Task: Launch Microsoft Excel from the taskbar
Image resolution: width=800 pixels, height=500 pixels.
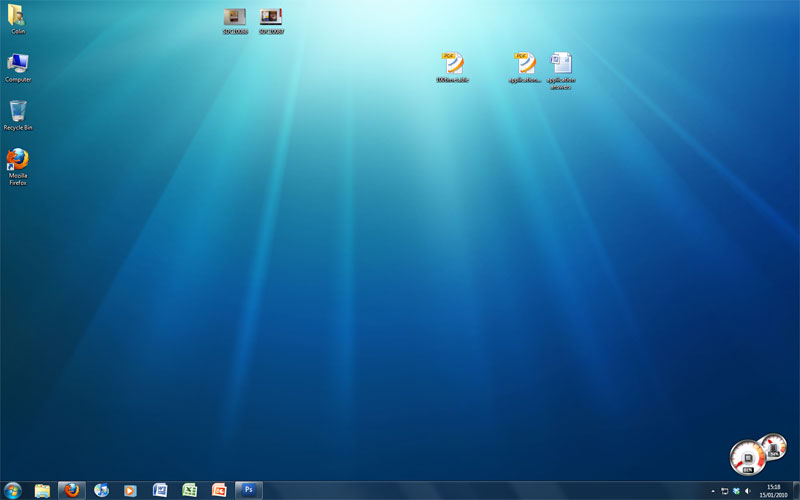Action: [x=189, y=490]
